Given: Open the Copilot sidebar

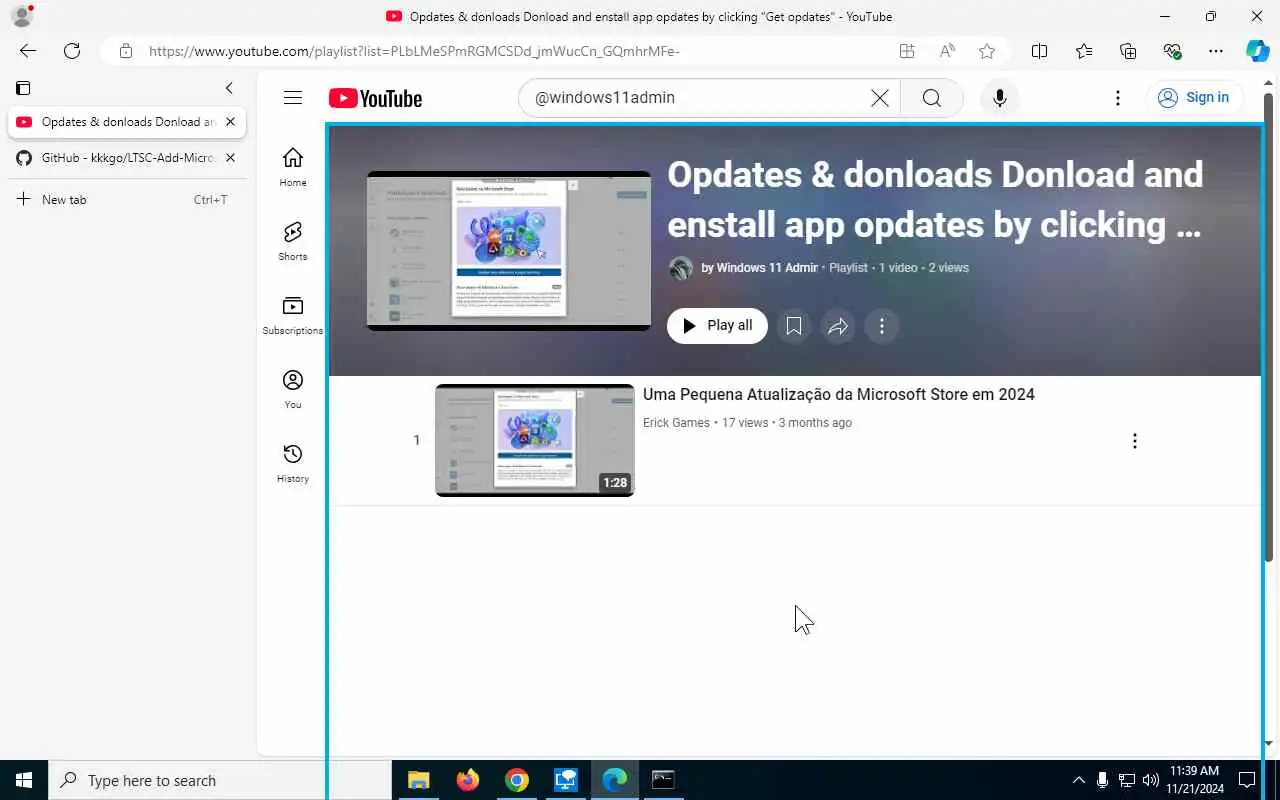Looking at the screenshot, I should (1257, 51).
